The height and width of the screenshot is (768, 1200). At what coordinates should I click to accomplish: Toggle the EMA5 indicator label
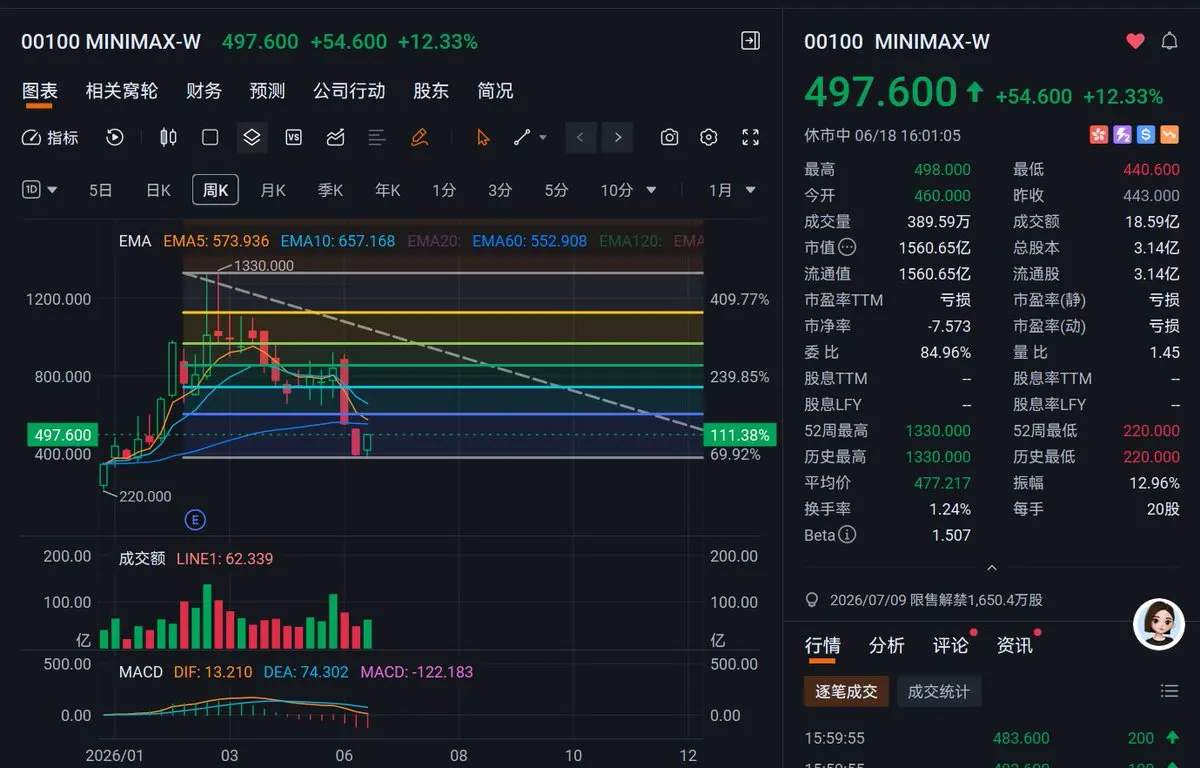[217, 241]
